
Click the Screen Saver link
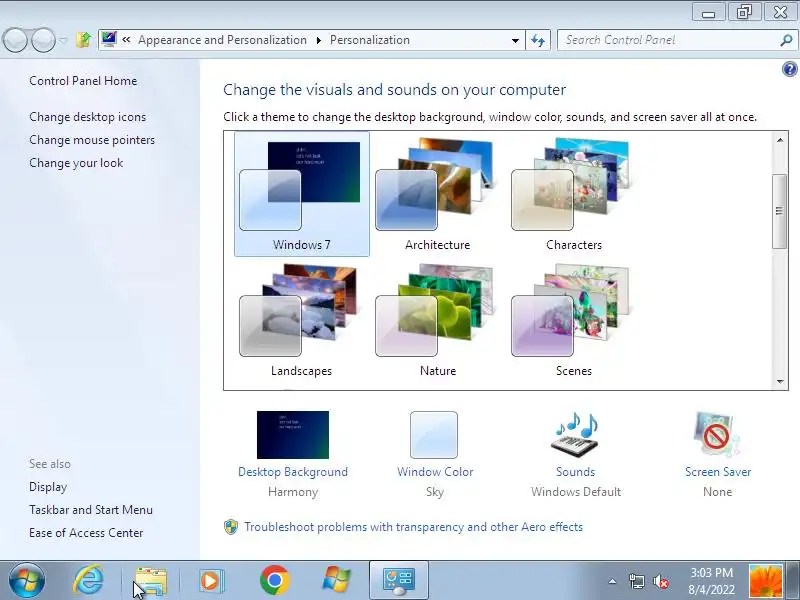(x=718, y=472)
